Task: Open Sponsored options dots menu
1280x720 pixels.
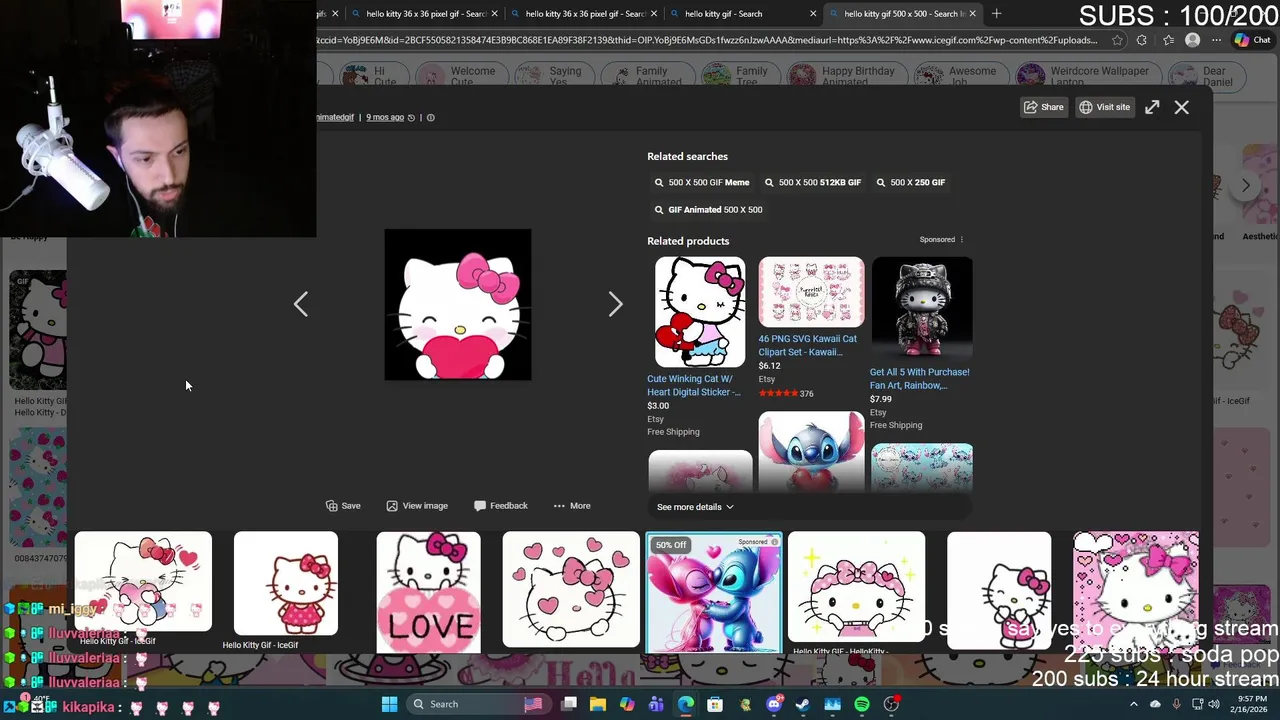Action: click(962, 240)
